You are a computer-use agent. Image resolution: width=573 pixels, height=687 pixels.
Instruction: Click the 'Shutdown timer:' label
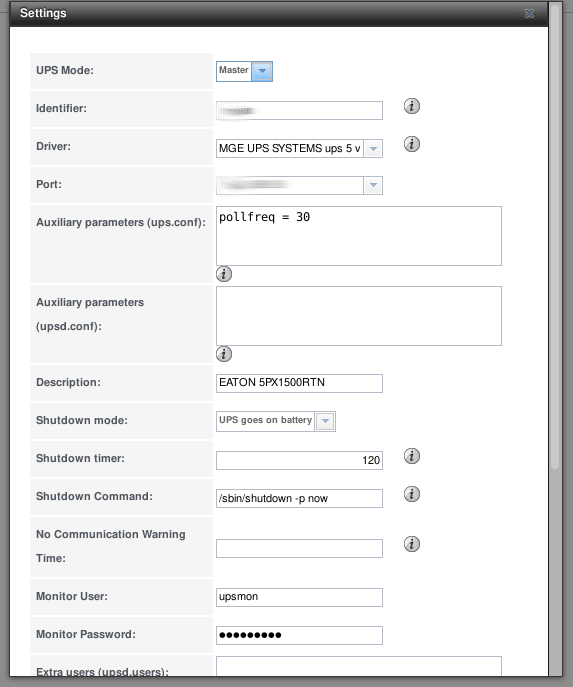coord(80,458)
